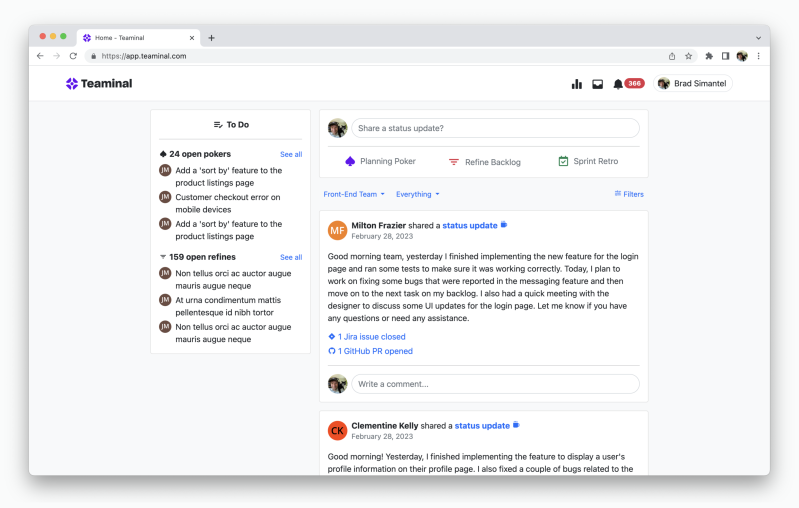Click the To Do heading
799x508 pixels.
[237, 125]
